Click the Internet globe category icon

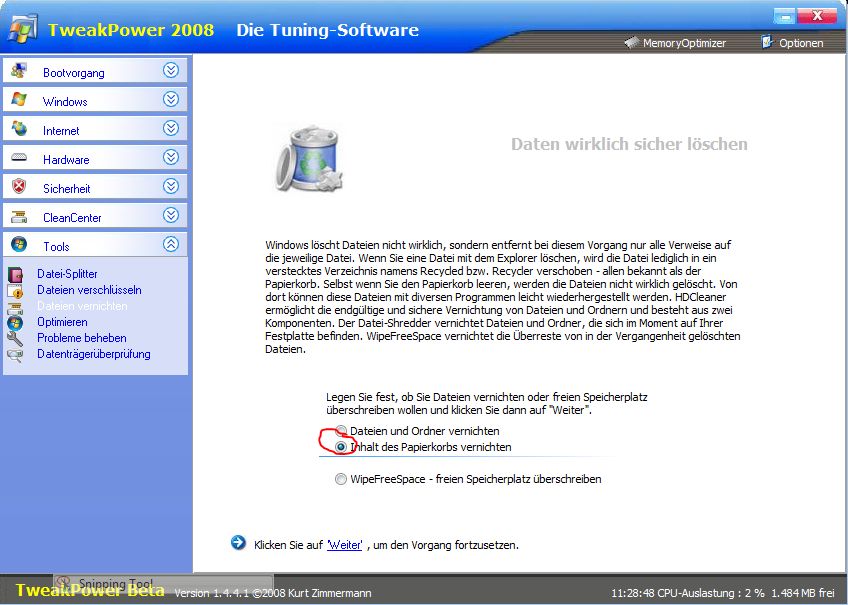(x=19, y=129)
